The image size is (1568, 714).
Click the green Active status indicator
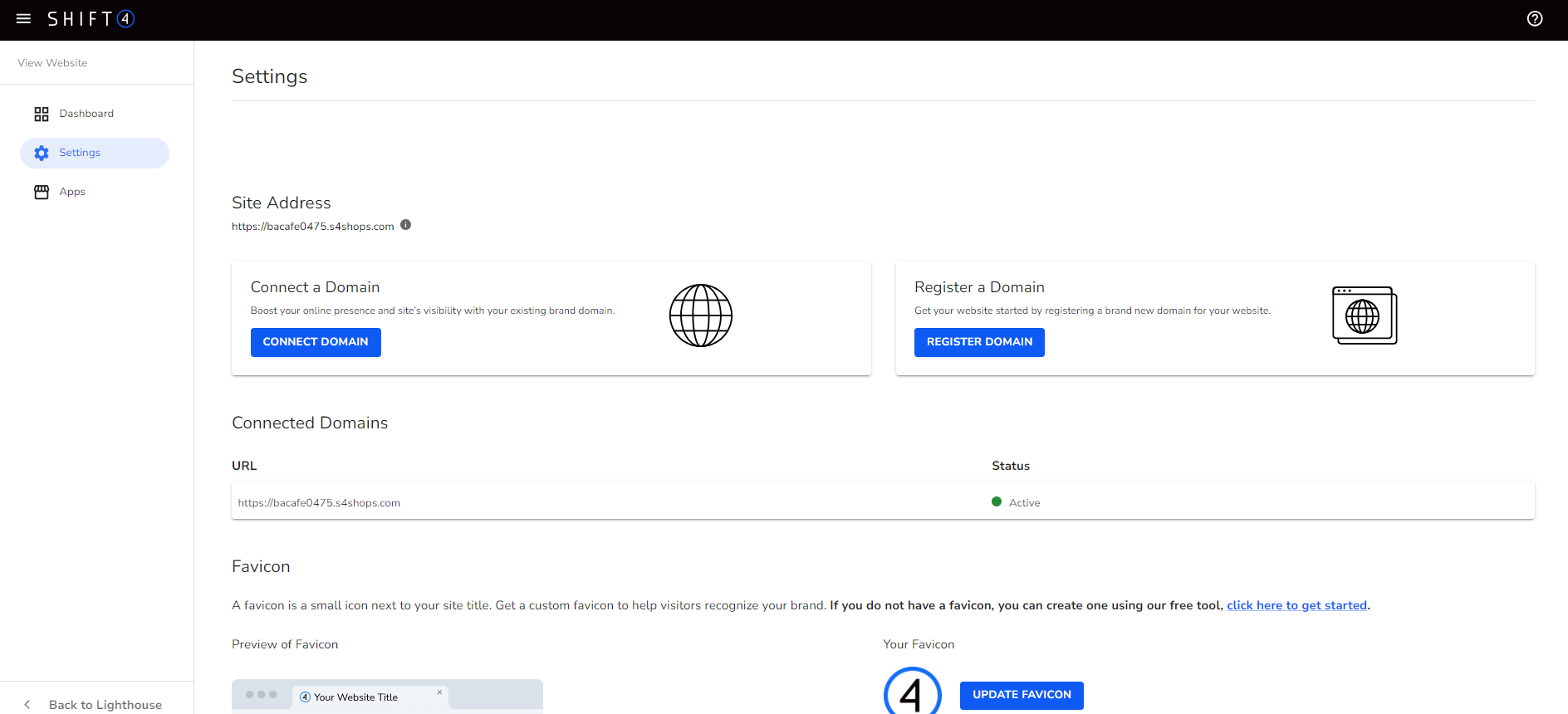[997, 501]
